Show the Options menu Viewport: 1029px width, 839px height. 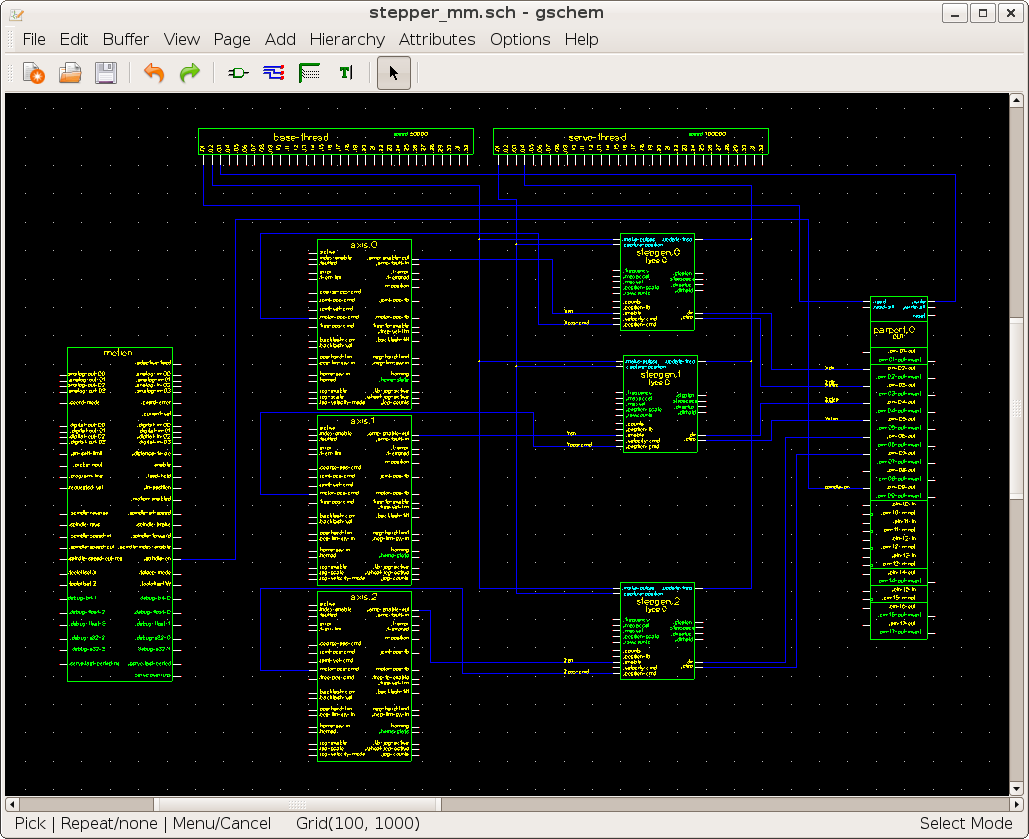519,39
